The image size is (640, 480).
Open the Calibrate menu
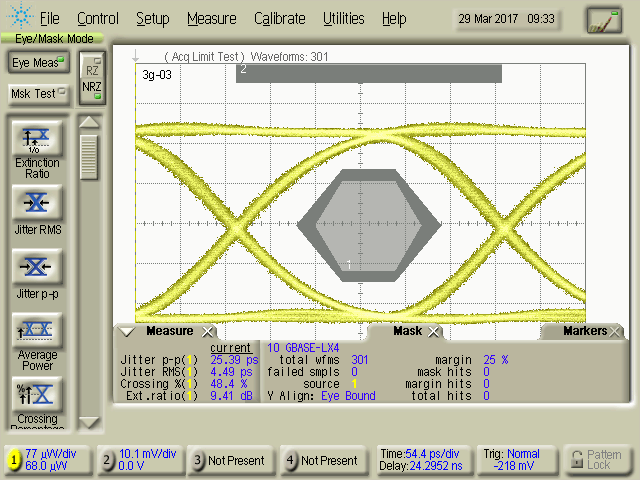(279, 18)
